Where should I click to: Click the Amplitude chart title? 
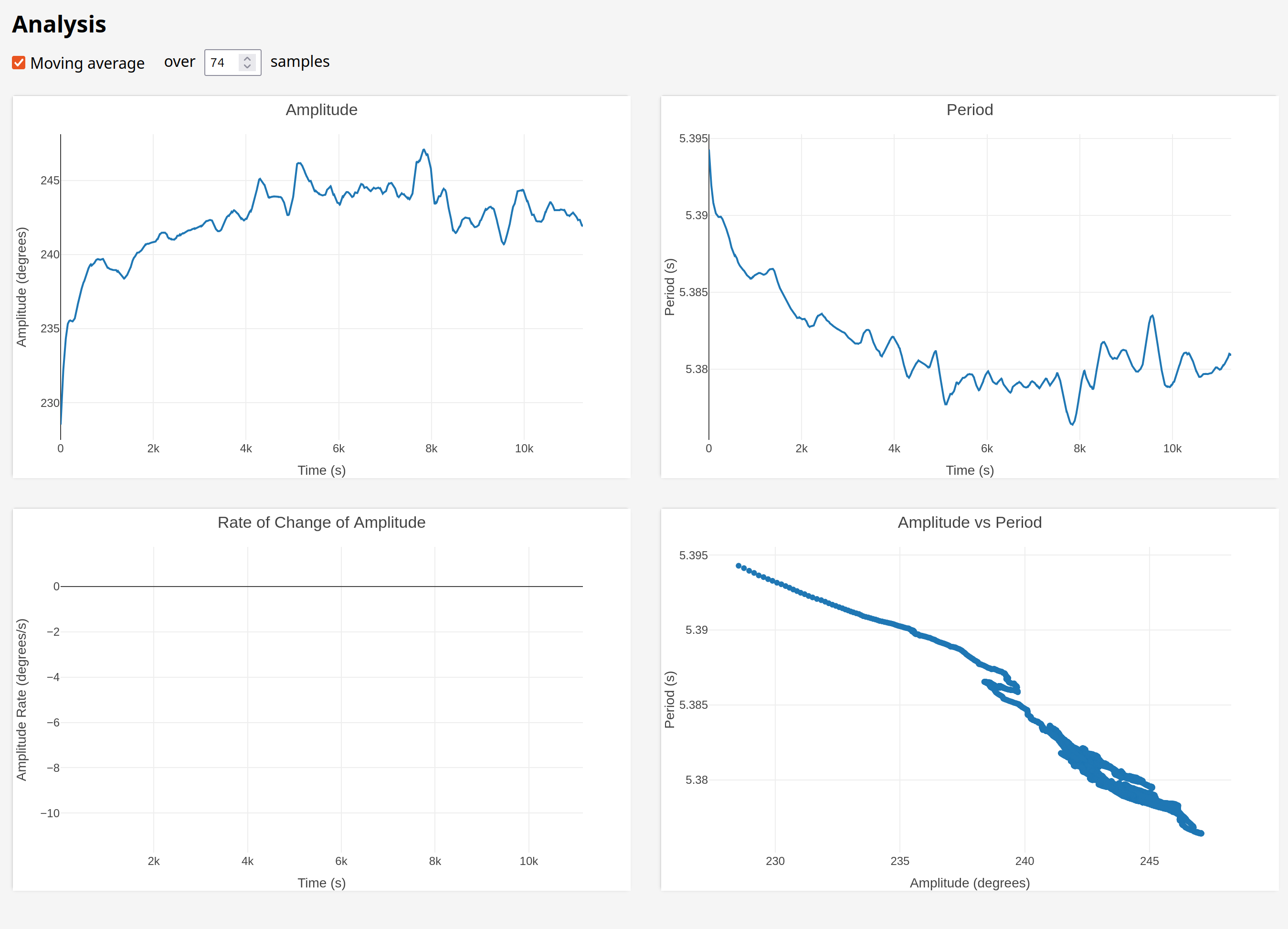[x=321, y=110]
